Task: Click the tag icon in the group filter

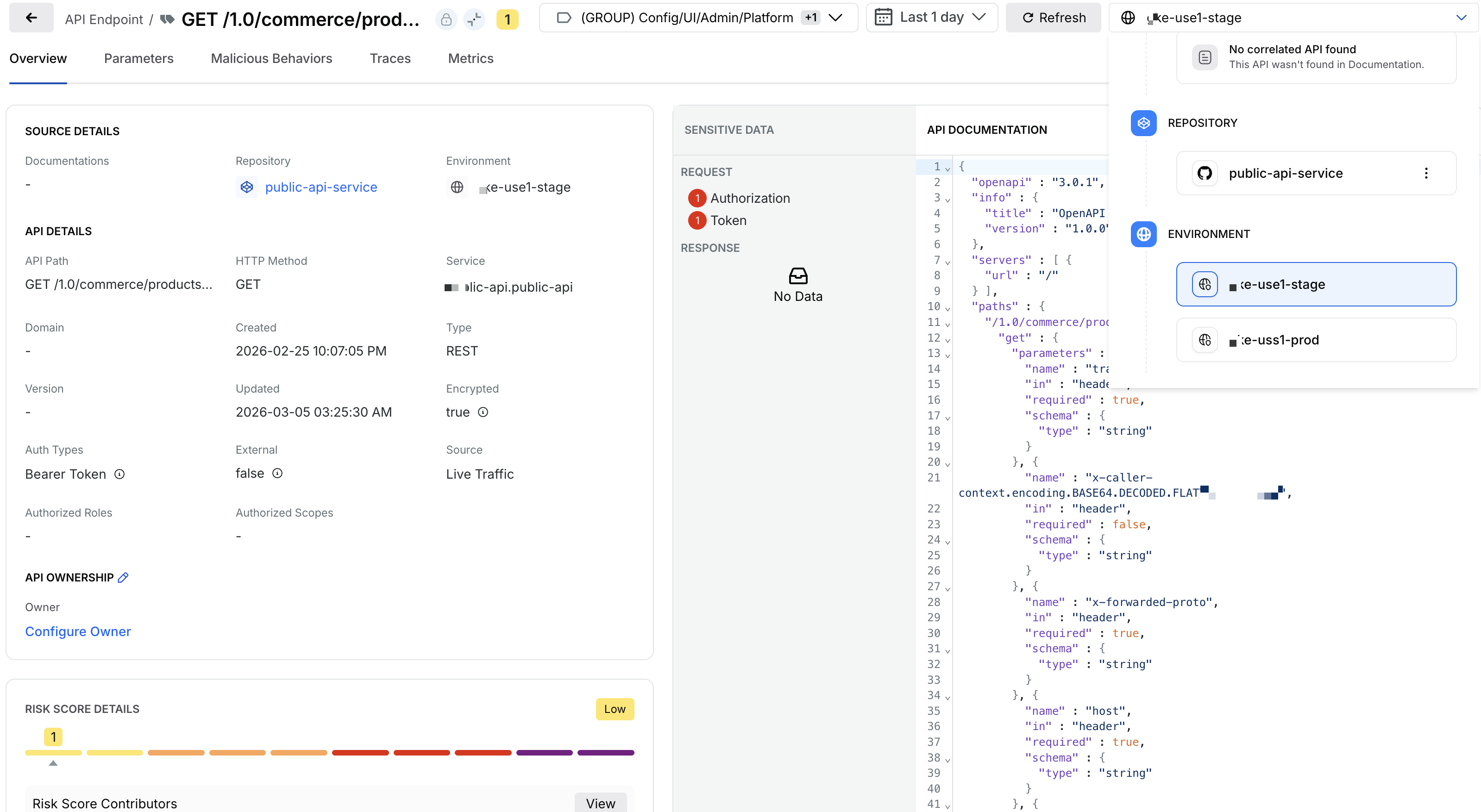Action: tap(564, 18)
